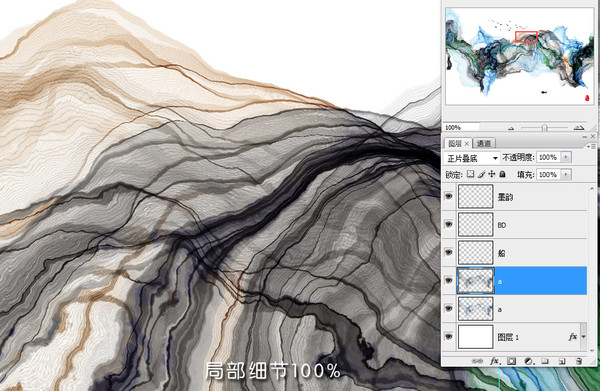
Task: Click the link layers chain icon
Action: (x=477, y=361)
